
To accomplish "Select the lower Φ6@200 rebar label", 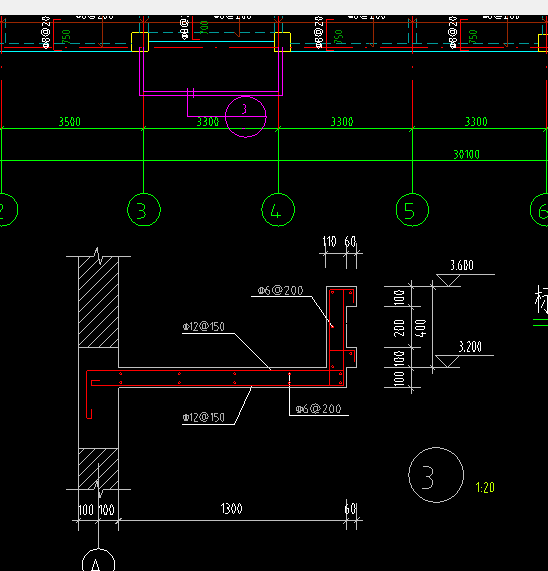I will tap(319, 409).
